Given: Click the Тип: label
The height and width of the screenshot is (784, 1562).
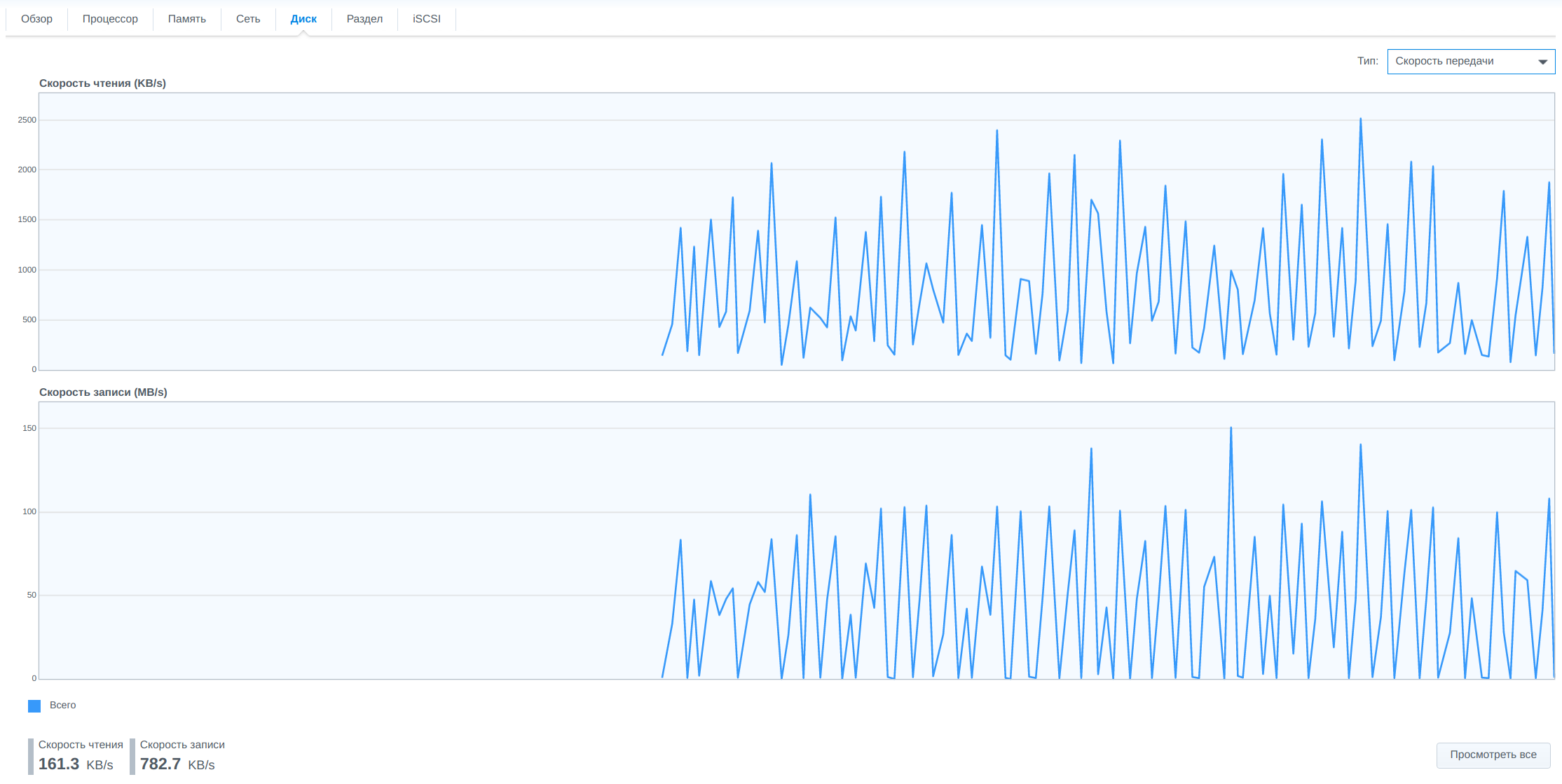Looking at the screenshot, I should (1368, 61).
